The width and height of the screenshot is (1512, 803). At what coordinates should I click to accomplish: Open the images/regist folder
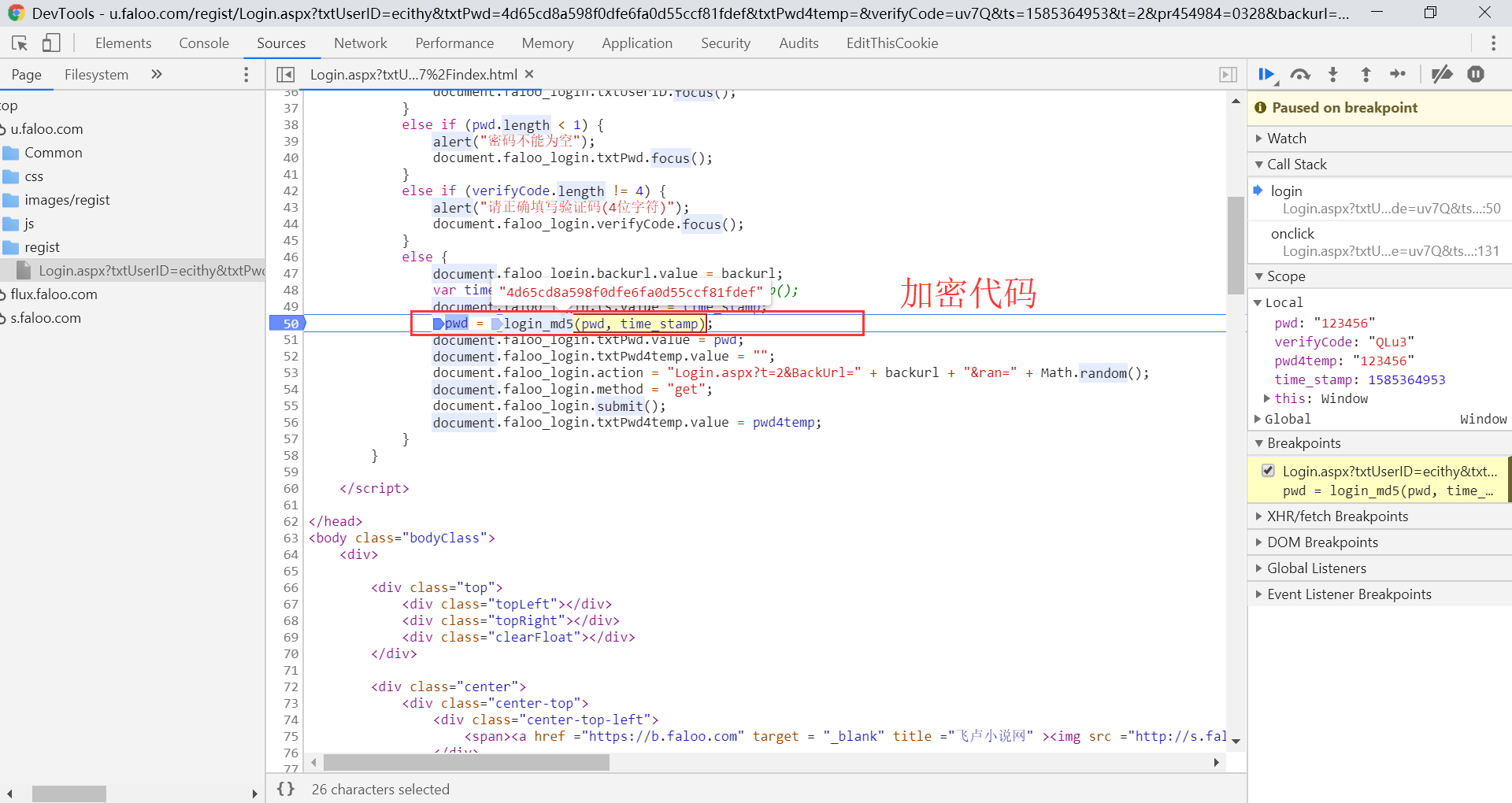(x=67, y=200)
